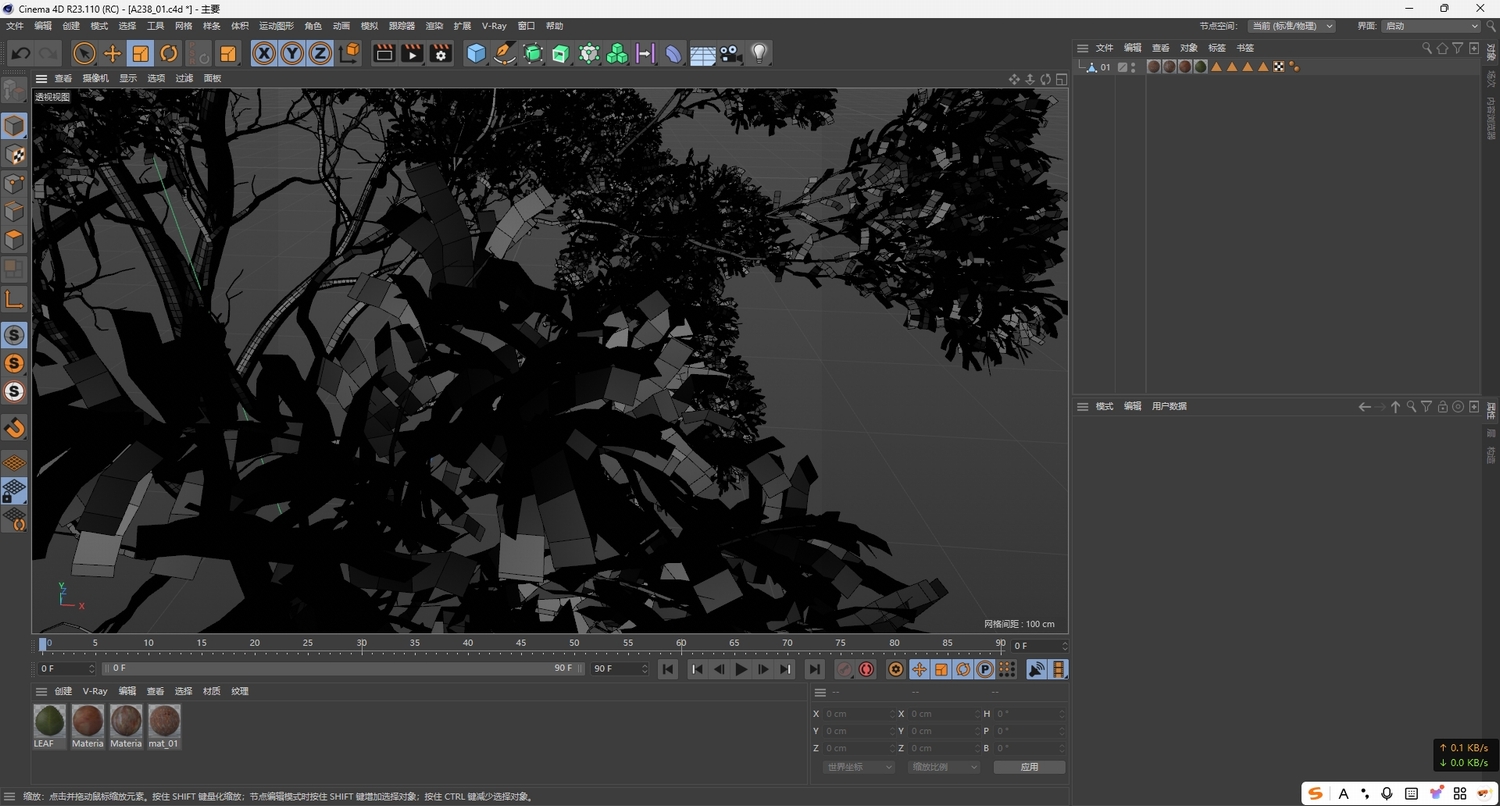Click the Pen spline tool icon

pyautogui.click(x=505, y=53)
